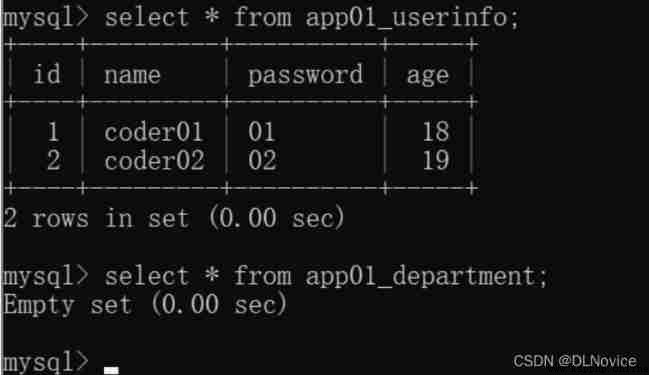The image size is (649, 375).
Task: Click password value 01
Action: click(x=262, y=132)
